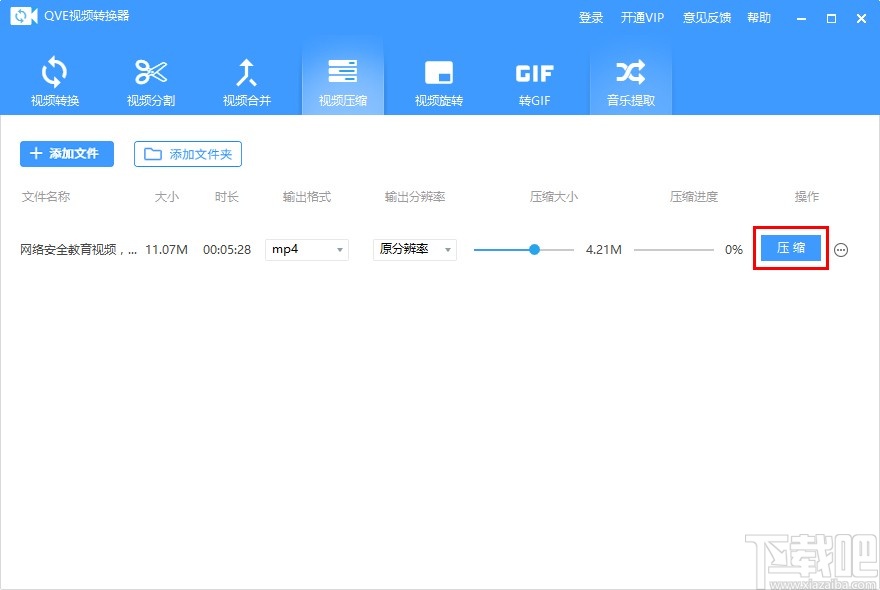Click the 操作 column header
The width and height of the screenshot is (880, 590).
[x=807, y=197]
